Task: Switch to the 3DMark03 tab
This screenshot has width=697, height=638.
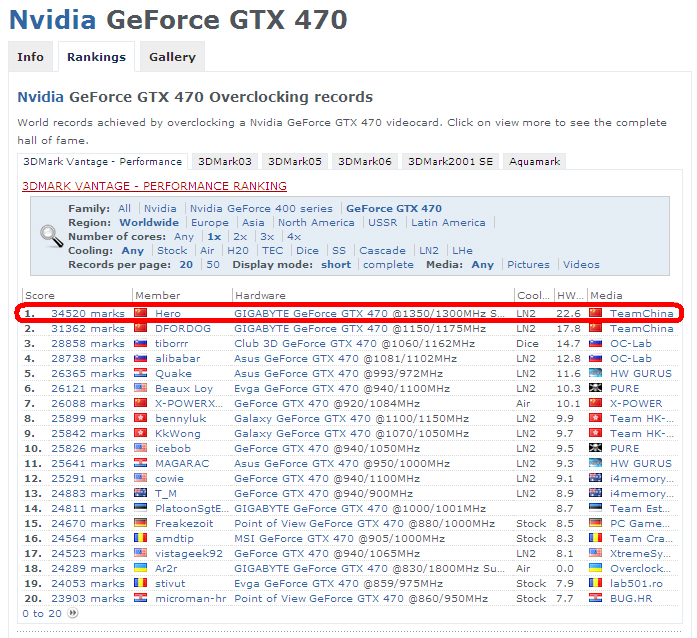Action: click(x=225, y=161)
